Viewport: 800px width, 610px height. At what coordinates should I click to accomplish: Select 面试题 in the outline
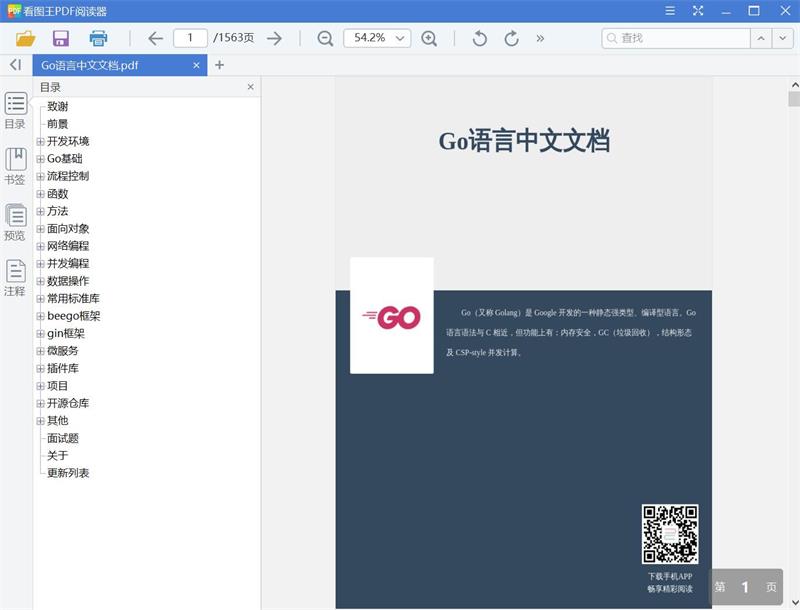click(x=63, y=438)
